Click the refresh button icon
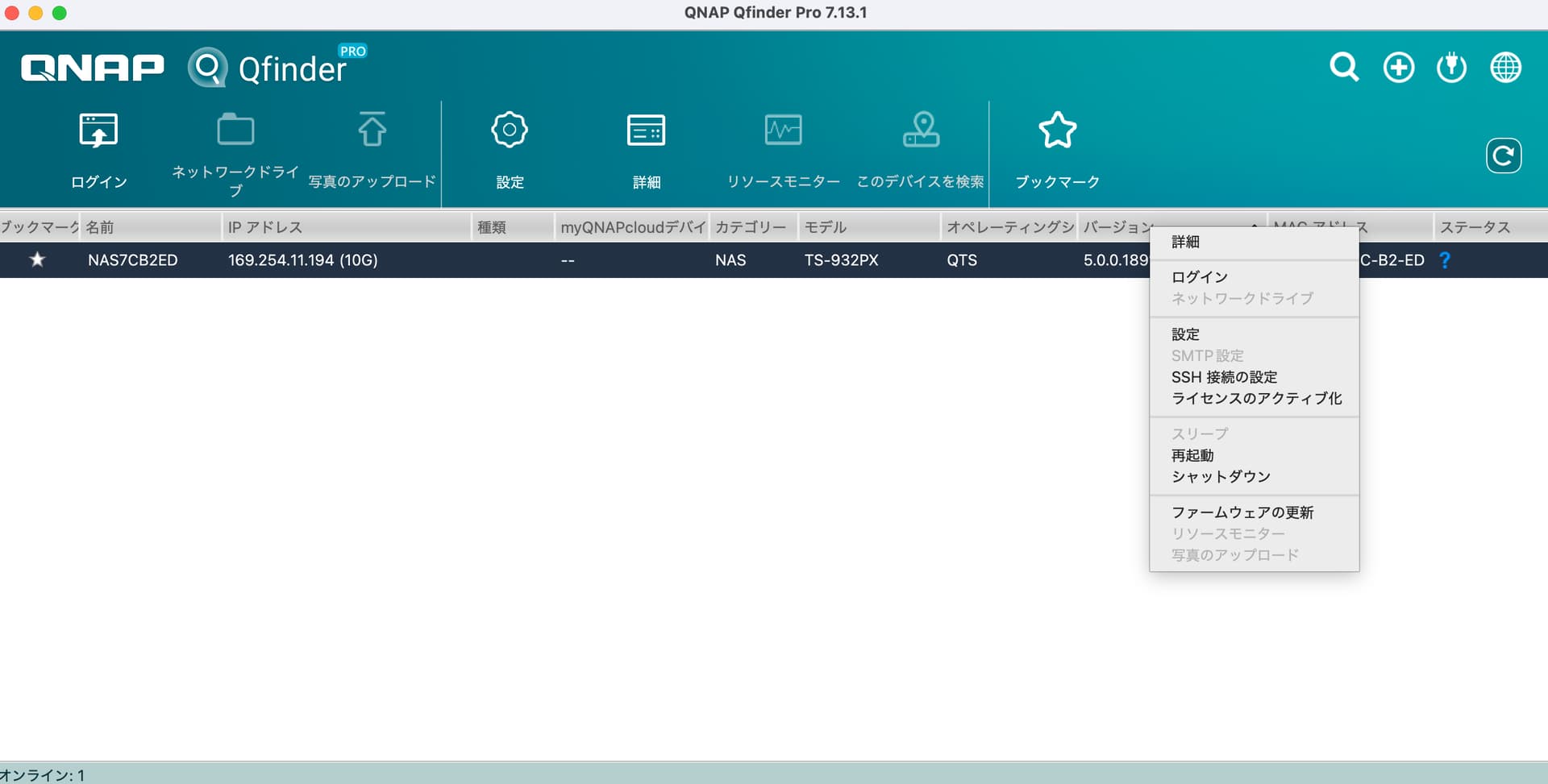Viewport: 1548px width, 784px height. [x=1503, y=156]
